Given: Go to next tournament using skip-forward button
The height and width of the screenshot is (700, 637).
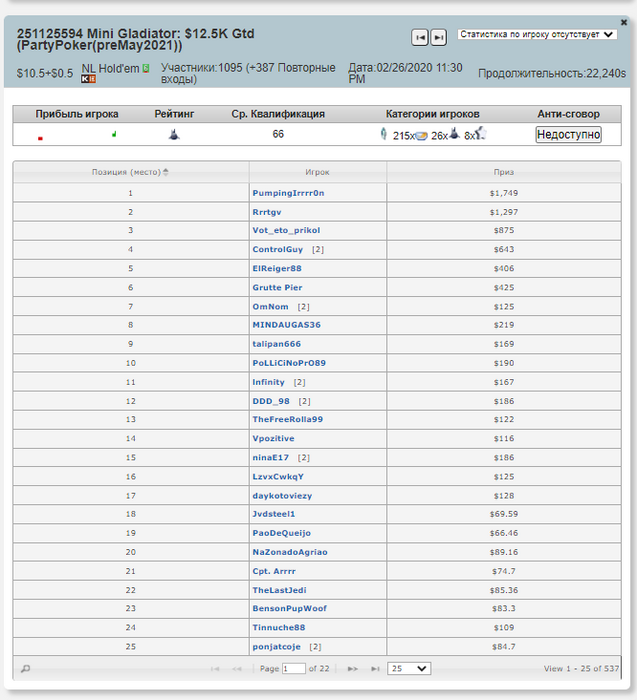Looking at the screenshot, I should click(x=438, y=38).
